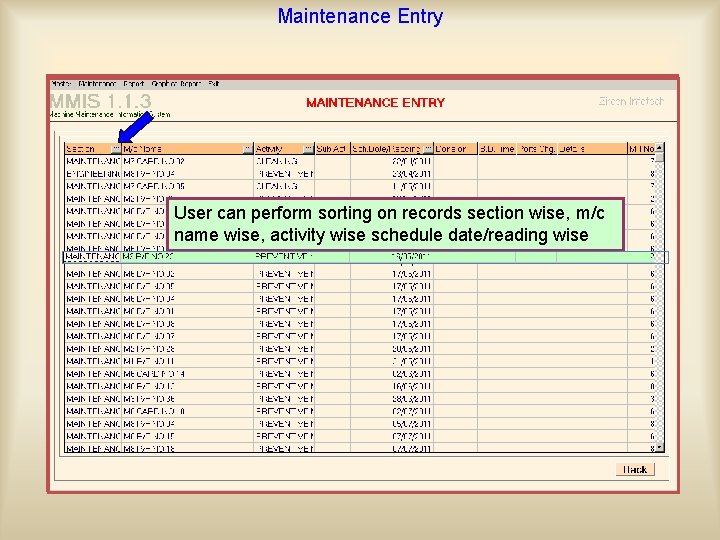Open the Master menu
The height and width of the screenshot is (540, 720).
click(61, 84)
